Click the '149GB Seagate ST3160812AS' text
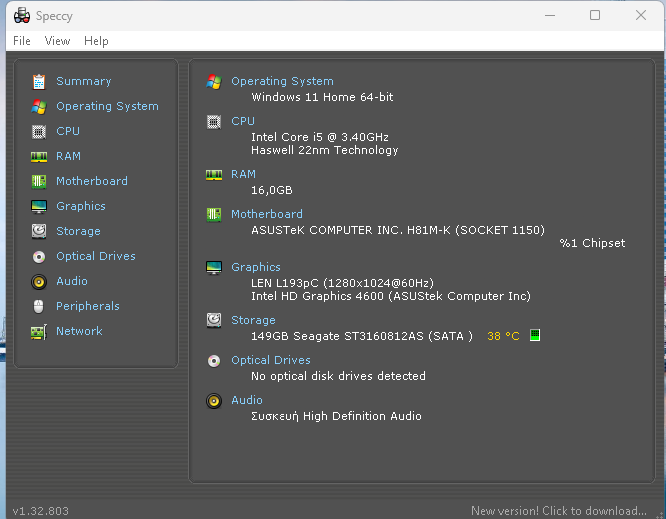Screen dimensions: 666x519 337,336
